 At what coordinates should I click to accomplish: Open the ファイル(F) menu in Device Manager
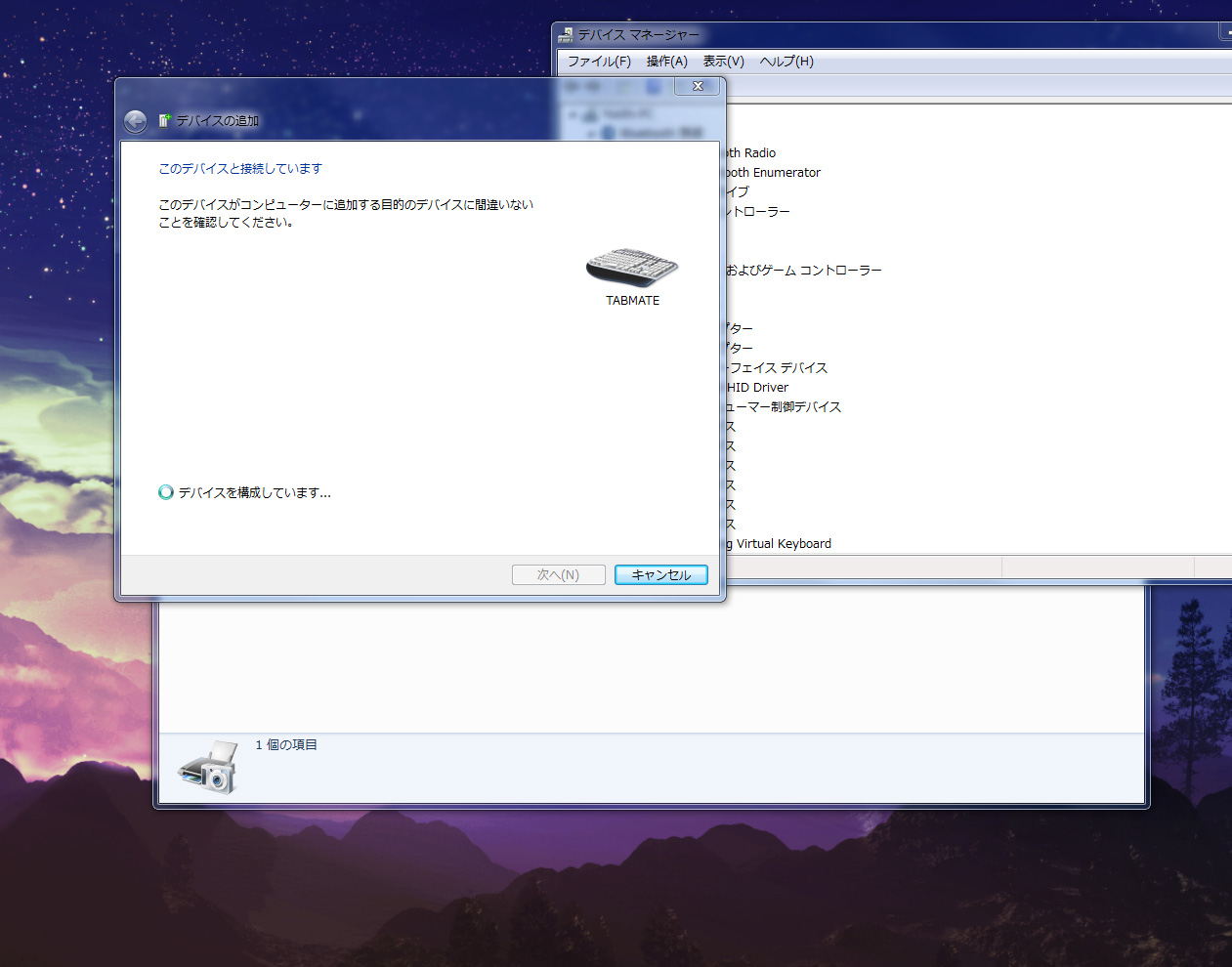point(599,61)
